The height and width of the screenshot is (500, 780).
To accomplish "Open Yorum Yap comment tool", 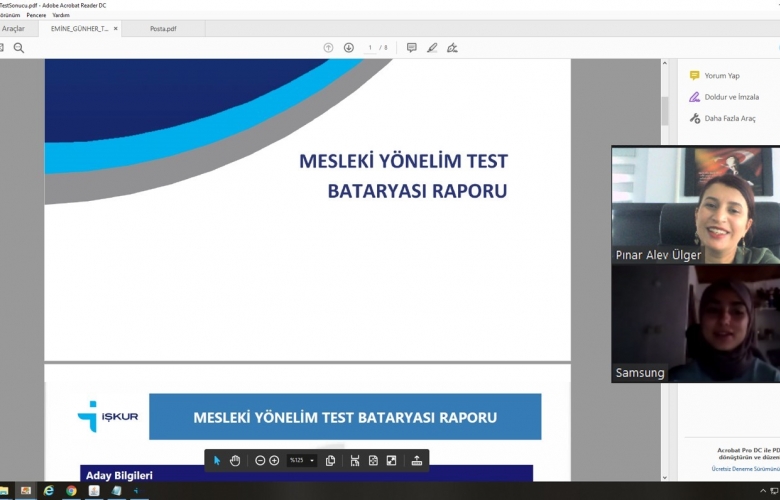I will click(722, 76).
